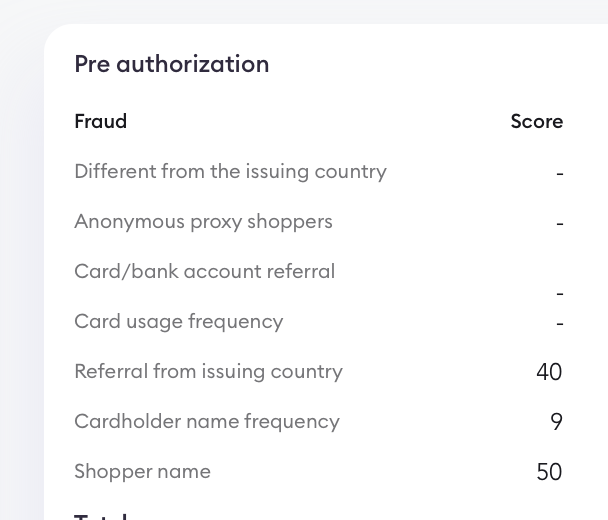Select the Card usage frequency label
608x520 pixels.
[178, 322]
